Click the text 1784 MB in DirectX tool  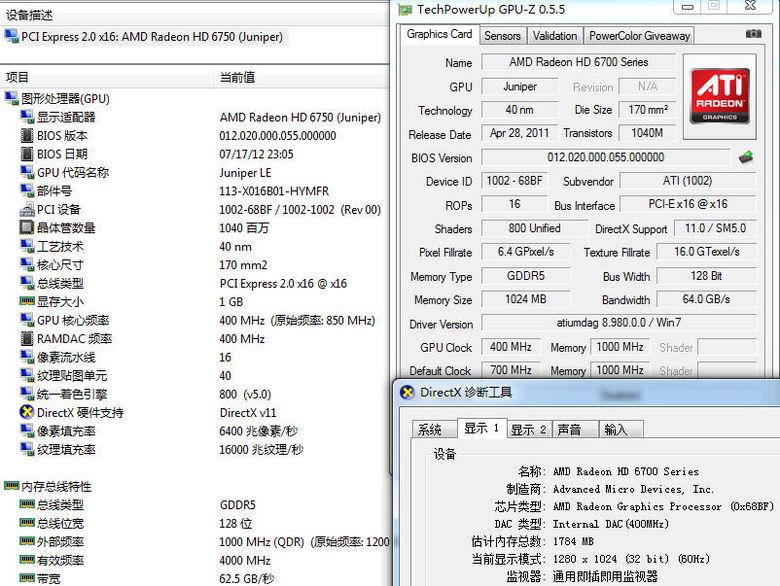573,541
